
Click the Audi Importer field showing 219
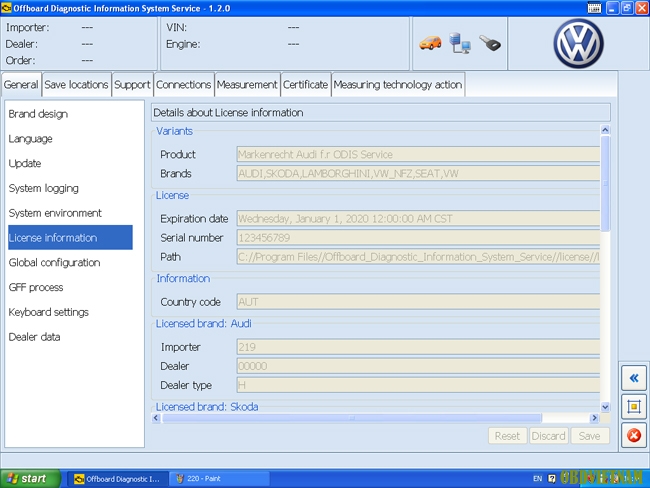click(418, 347)
